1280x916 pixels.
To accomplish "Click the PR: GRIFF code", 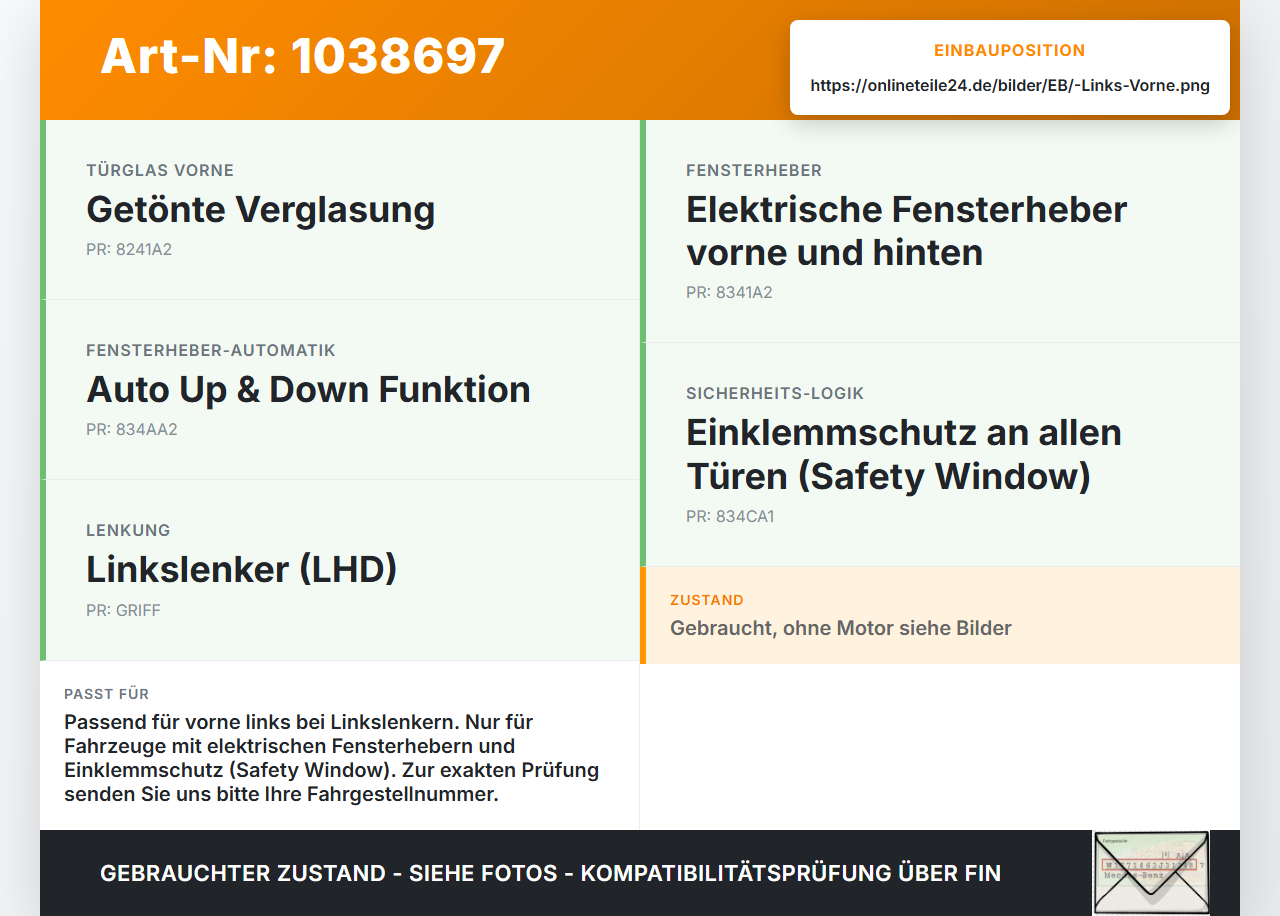I will click(x=123, y=611).
